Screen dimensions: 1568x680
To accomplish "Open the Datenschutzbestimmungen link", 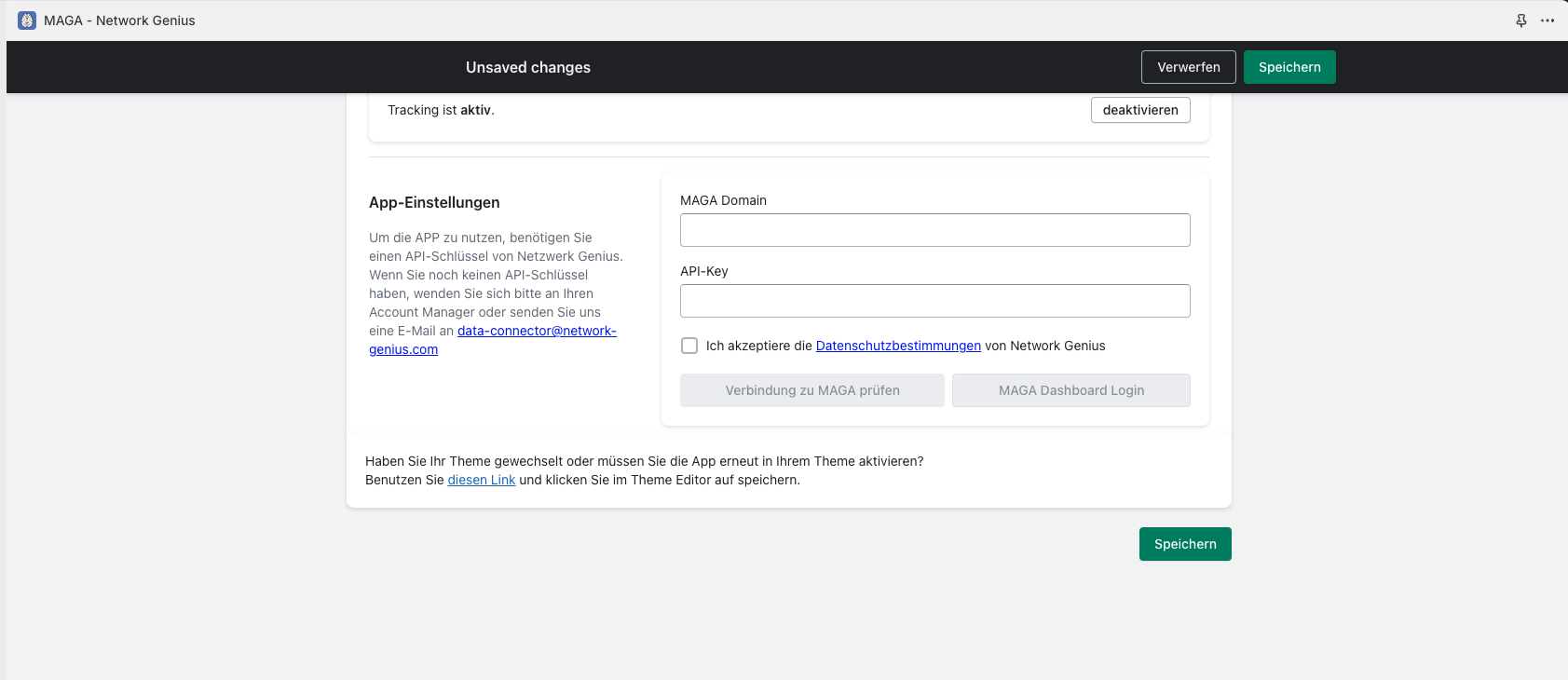I will 898,346.
